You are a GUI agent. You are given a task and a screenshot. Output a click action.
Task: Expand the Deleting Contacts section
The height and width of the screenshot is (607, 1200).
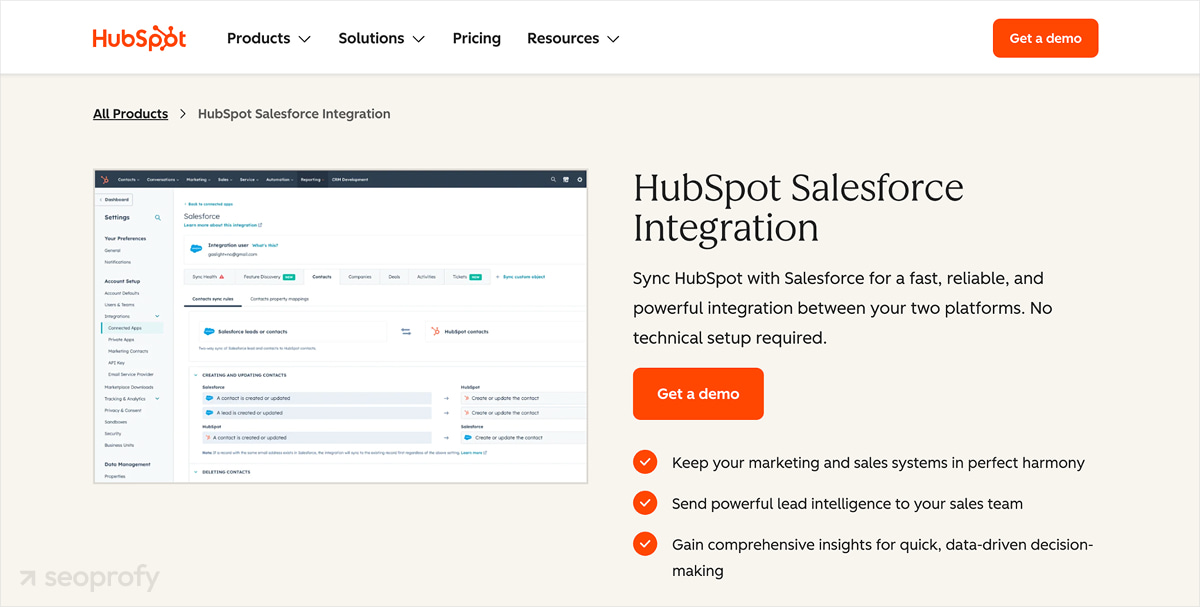click(222, 472)
